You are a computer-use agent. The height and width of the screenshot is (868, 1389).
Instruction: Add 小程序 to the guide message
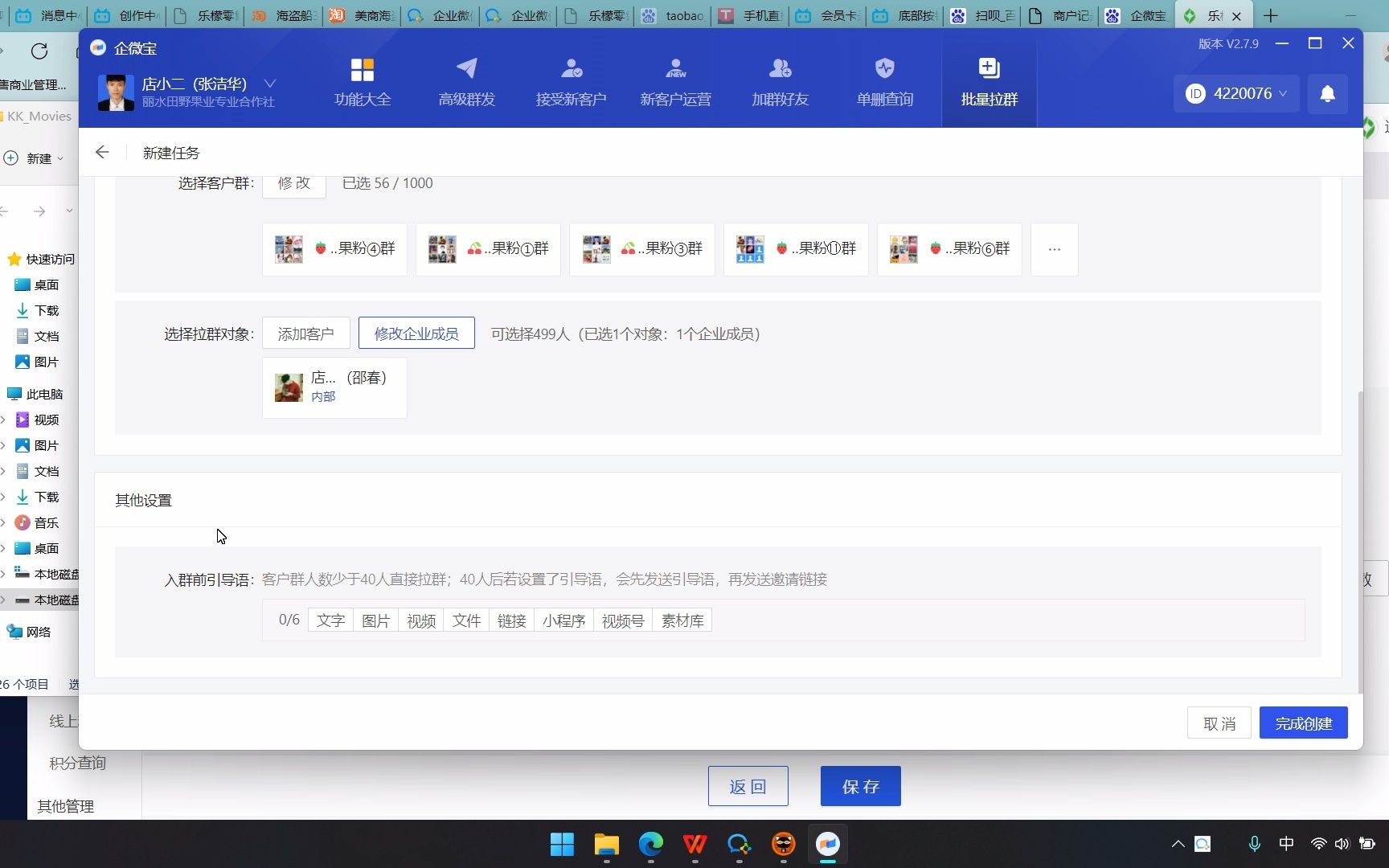point(563,620)
